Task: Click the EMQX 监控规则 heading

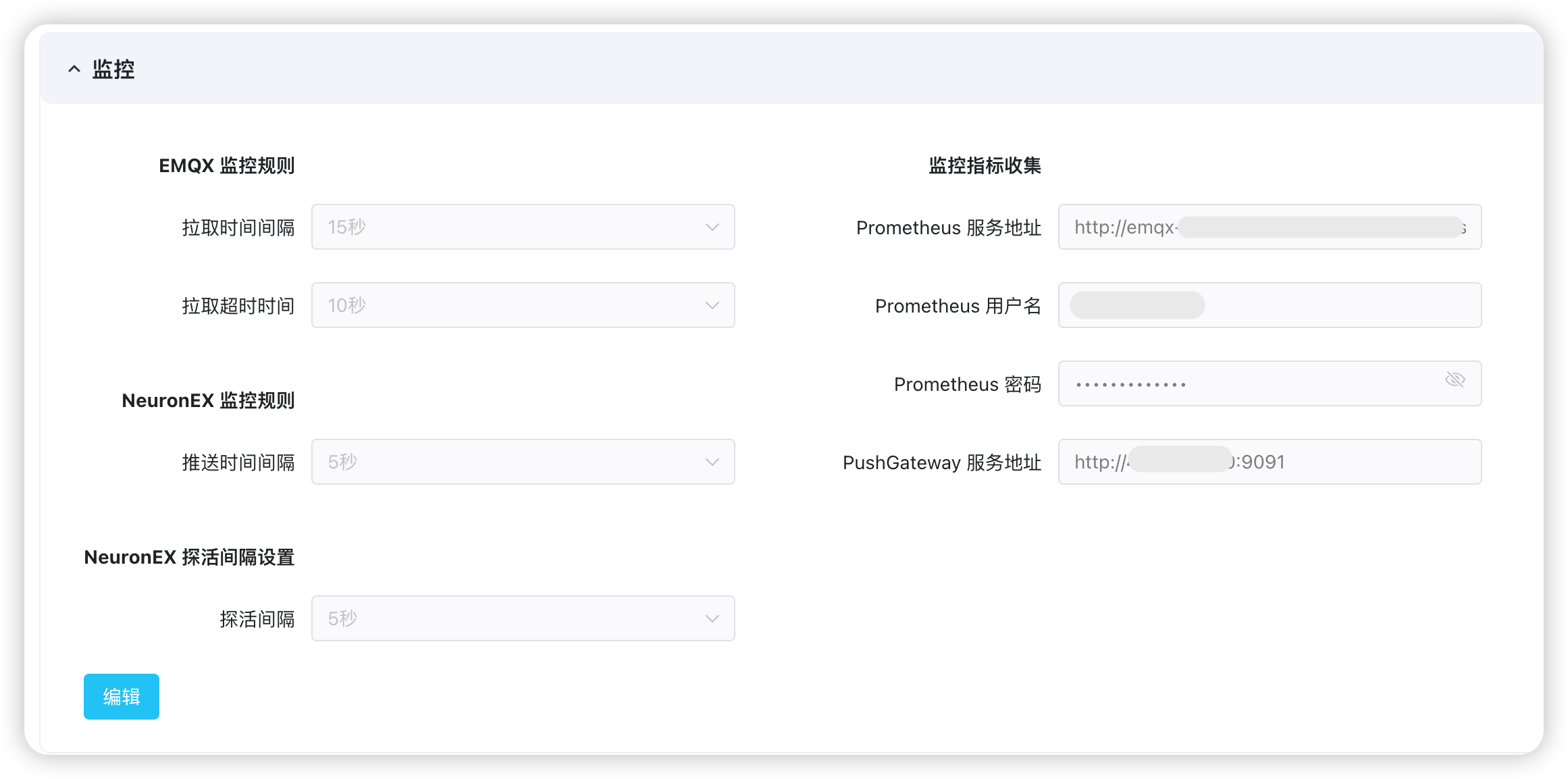Action: point(226,165)
